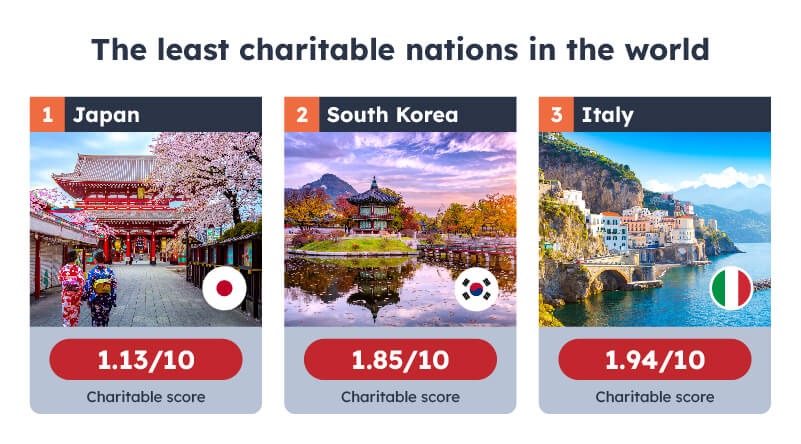The width and height of the screenshot is (801, 444).
Task: Click the Italy flag circle icon
Action: 731,288
